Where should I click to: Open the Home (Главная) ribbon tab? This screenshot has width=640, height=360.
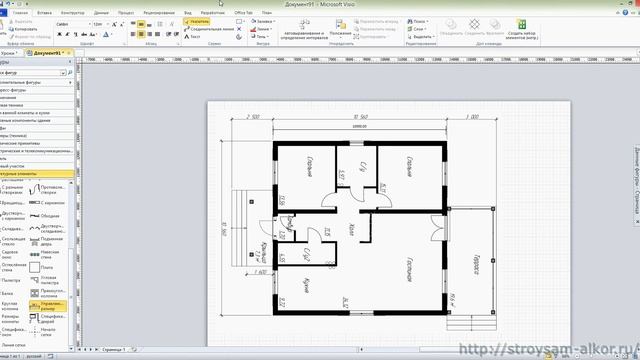pyautogui.click(x=20, y=13)
